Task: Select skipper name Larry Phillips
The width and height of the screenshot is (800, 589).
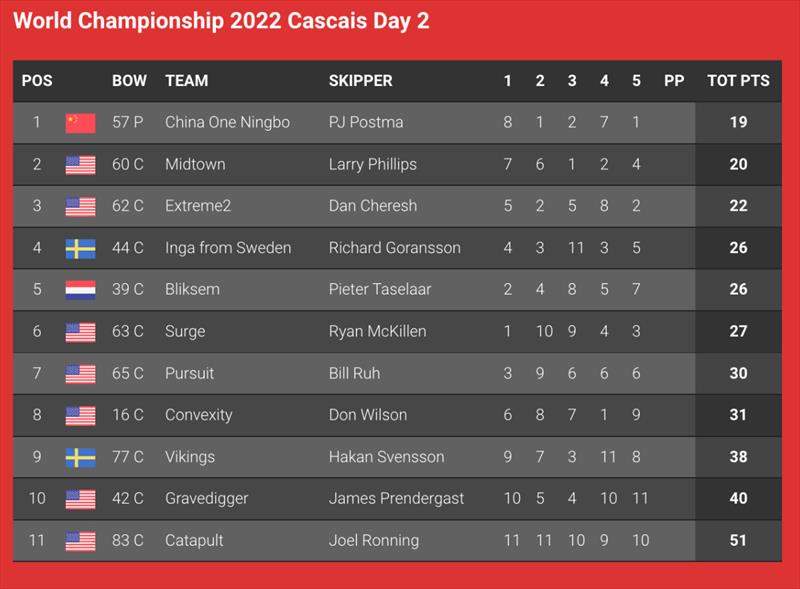Action: (x=373, y=164)
